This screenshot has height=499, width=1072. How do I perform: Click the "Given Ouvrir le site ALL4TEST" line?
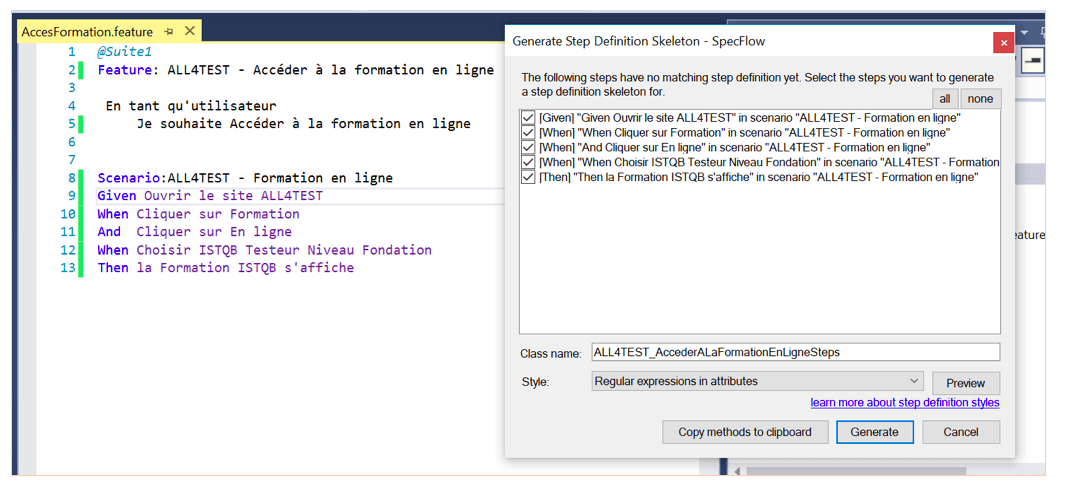tap(210, 196)
